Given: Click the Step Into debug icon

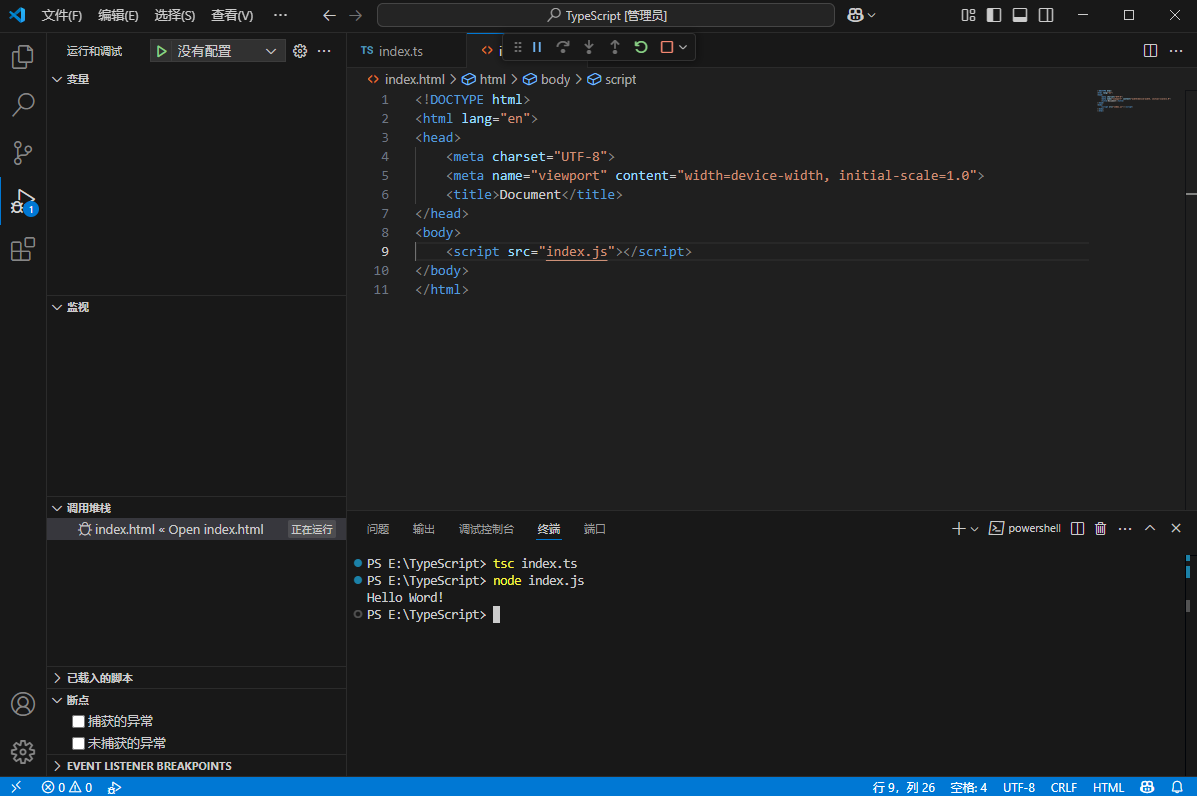Looking at the screenshot, I should click(588, 47).
